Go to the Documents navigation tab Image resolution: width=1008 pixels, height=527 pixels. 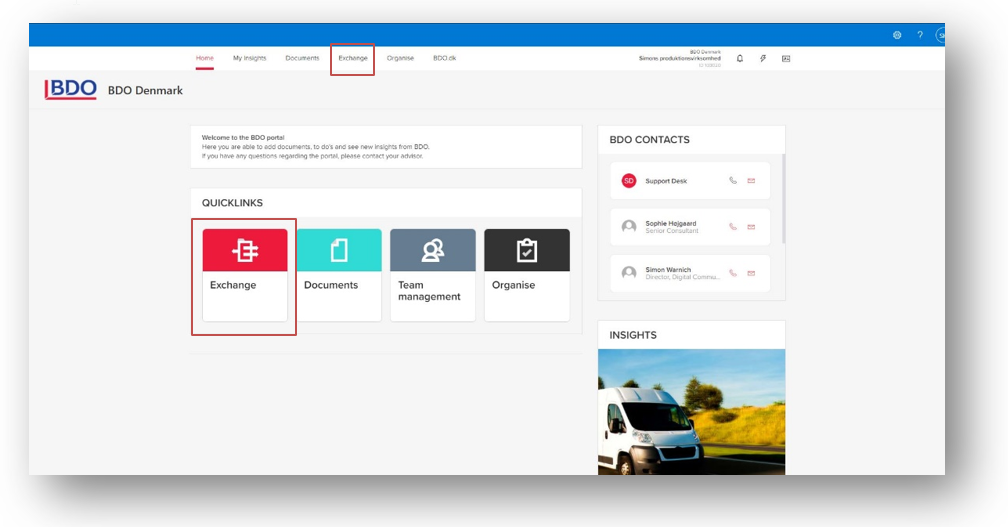tap(302, 58)
